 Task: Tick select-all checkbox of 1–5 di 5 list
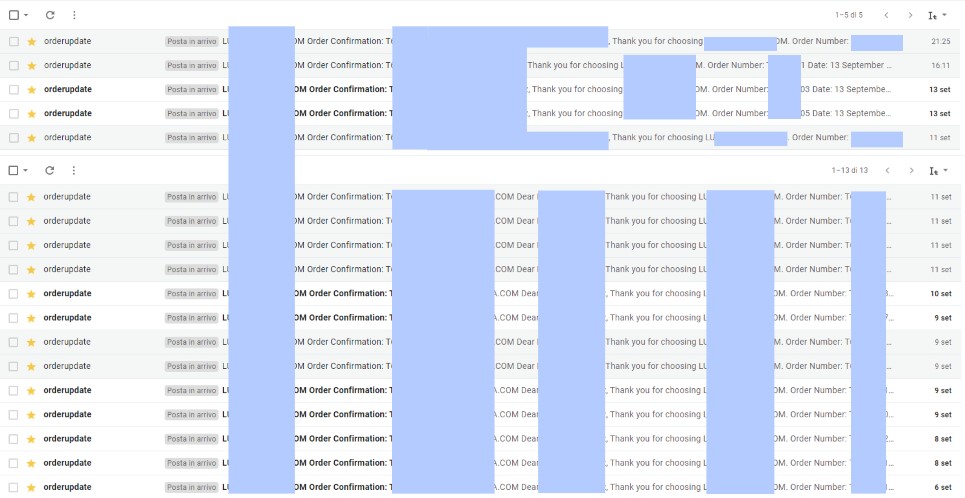14,15
